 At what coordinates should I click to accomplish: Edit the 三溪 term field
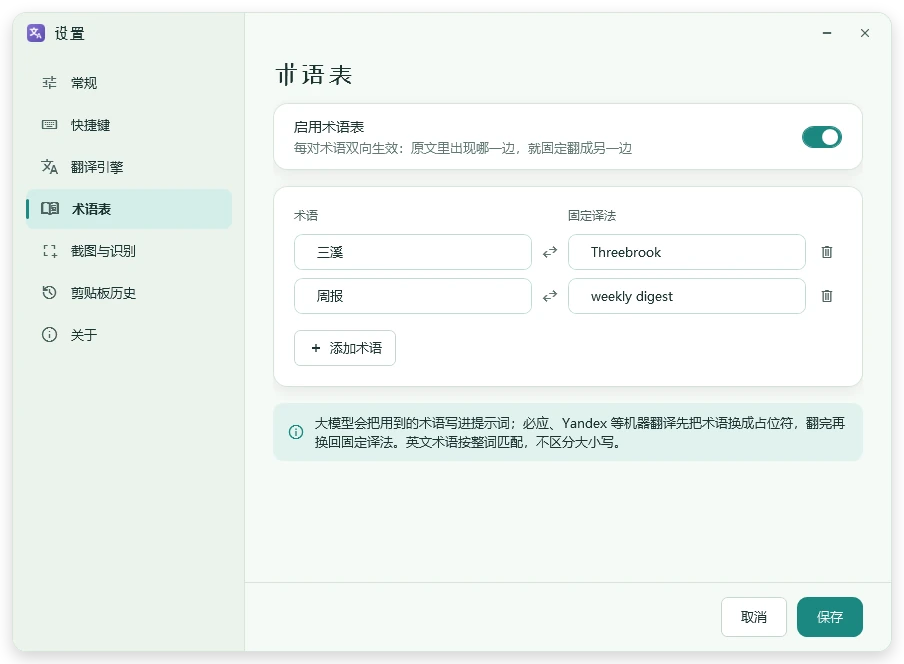(413, 252)
